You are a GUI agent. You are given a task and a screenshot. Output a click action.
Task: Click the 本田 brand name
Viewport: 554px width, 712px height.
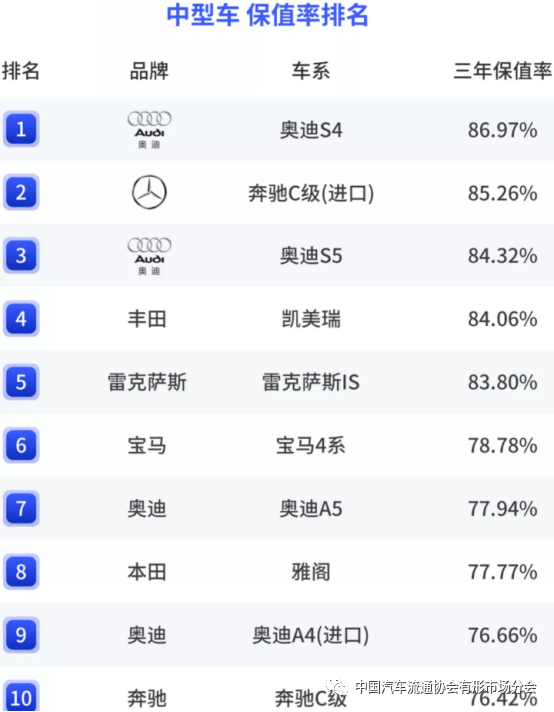tap(147, 572)
